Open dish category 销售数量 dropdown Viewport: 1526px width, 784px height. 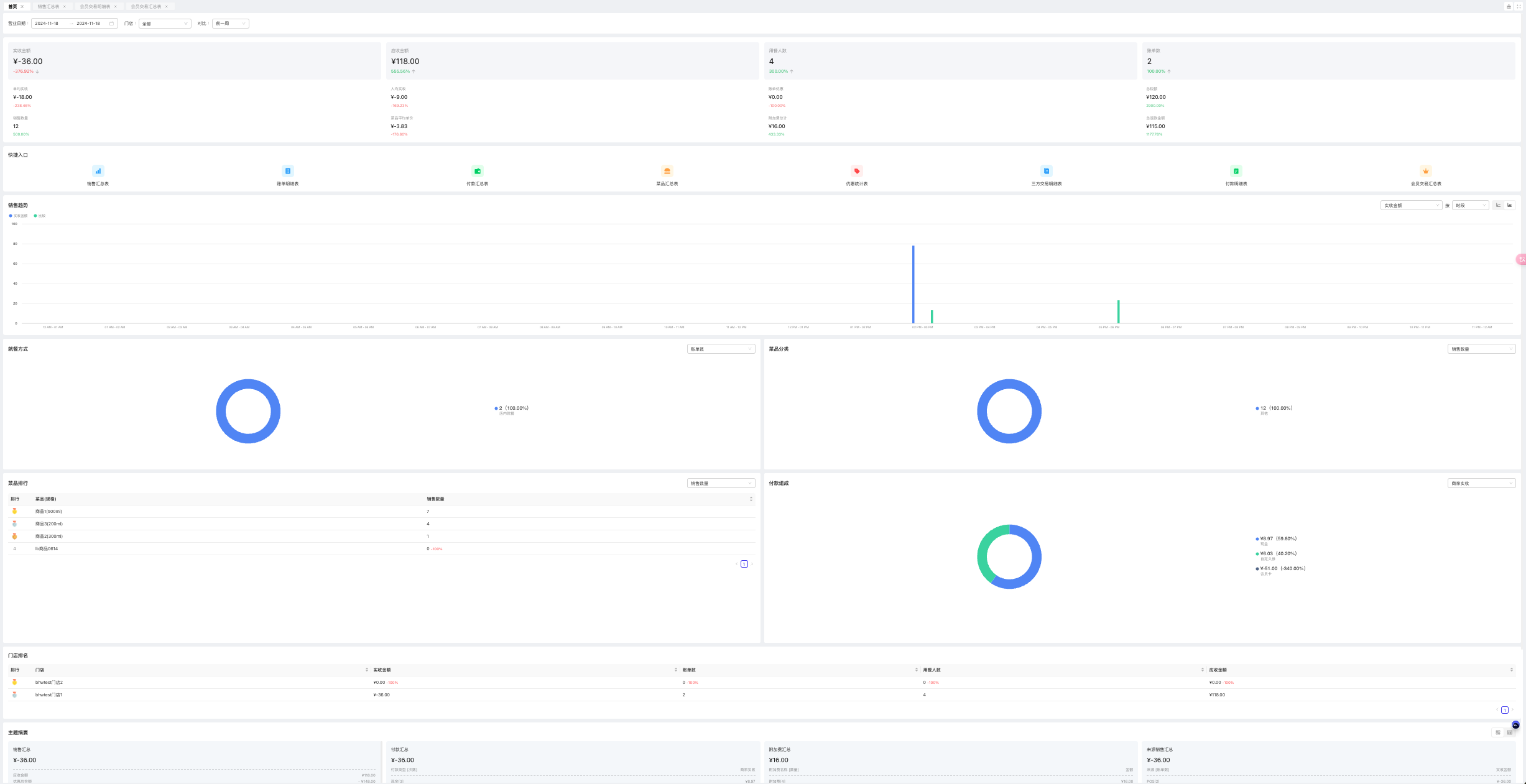point(1481,349)
